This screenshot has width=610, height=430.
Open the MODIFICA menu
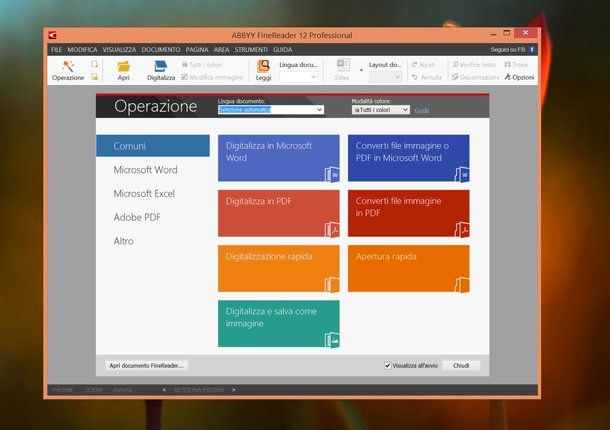(82, 50)
